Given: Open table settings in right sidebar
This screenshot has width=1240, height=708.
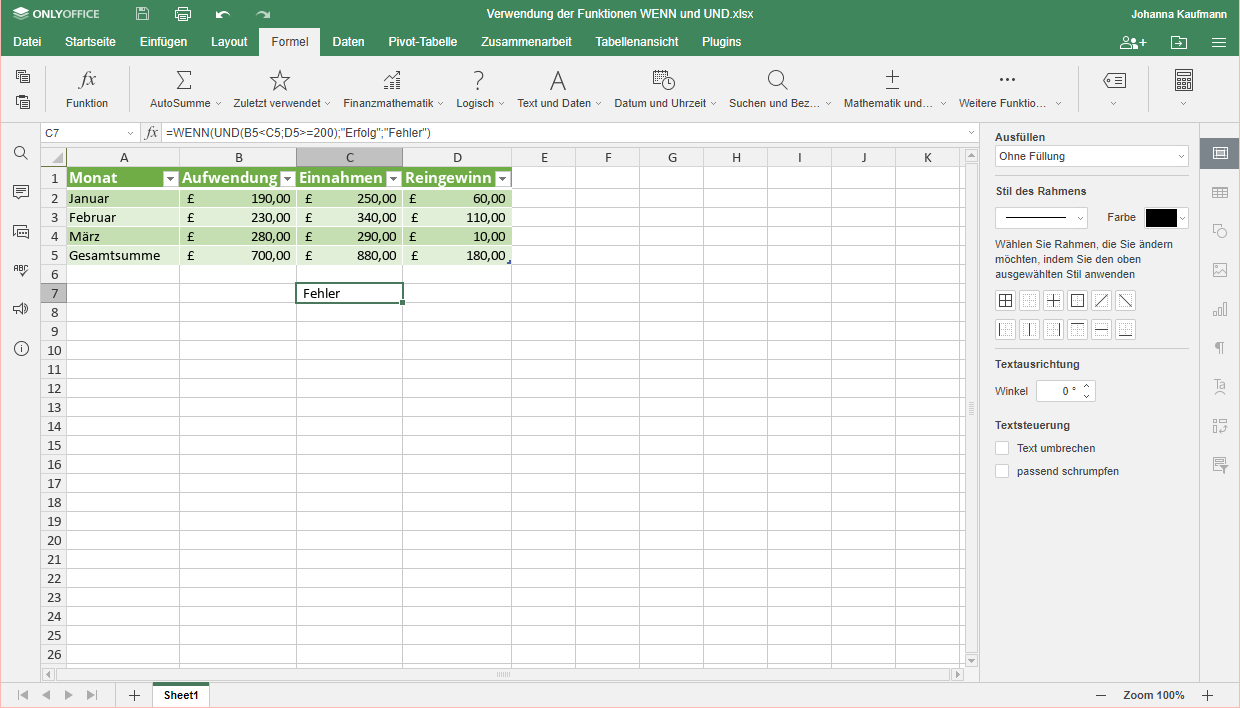Looking at the screenshot, I should tap(1219, 192).
